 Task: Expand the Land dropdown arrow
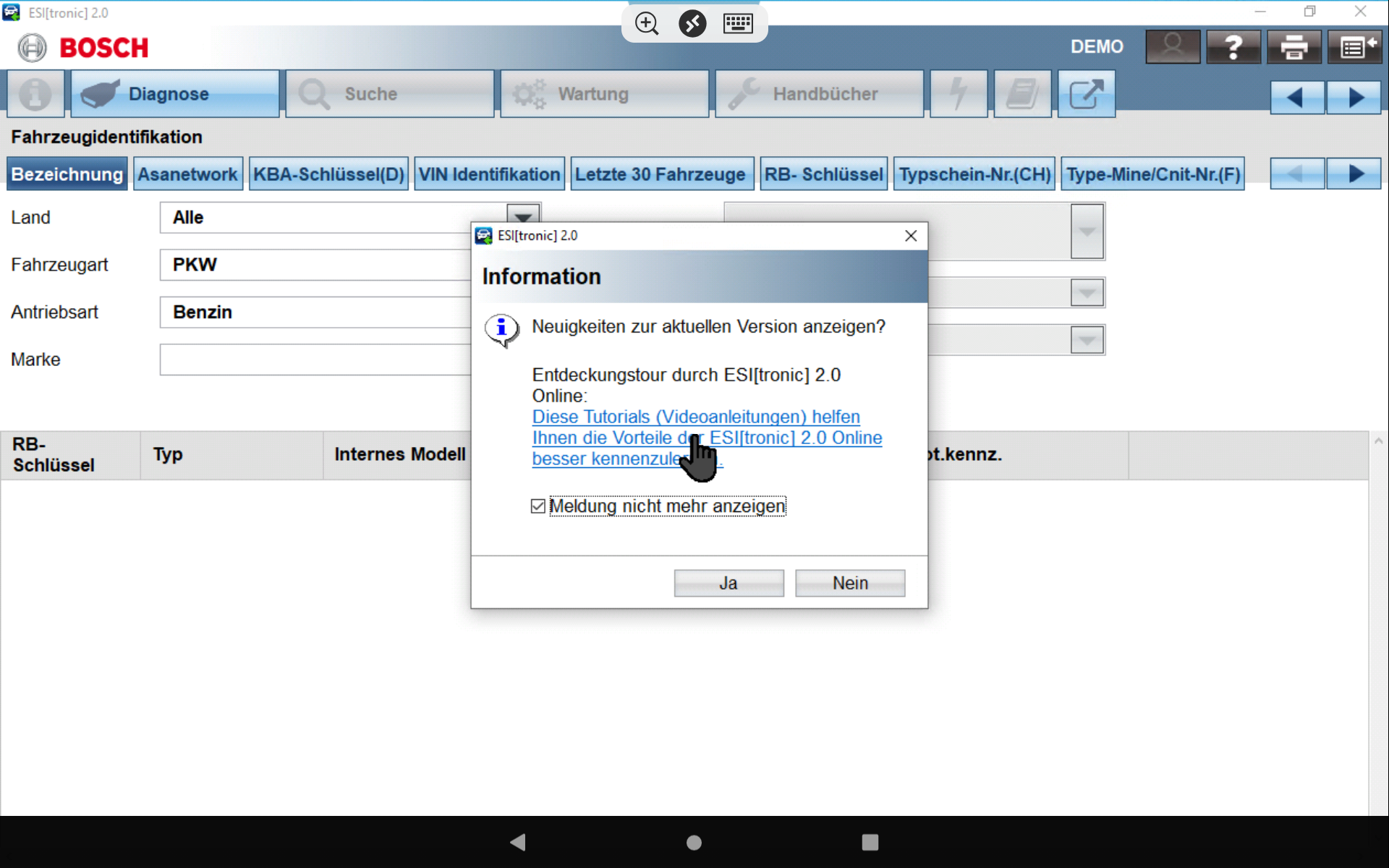tap(523, 215)
